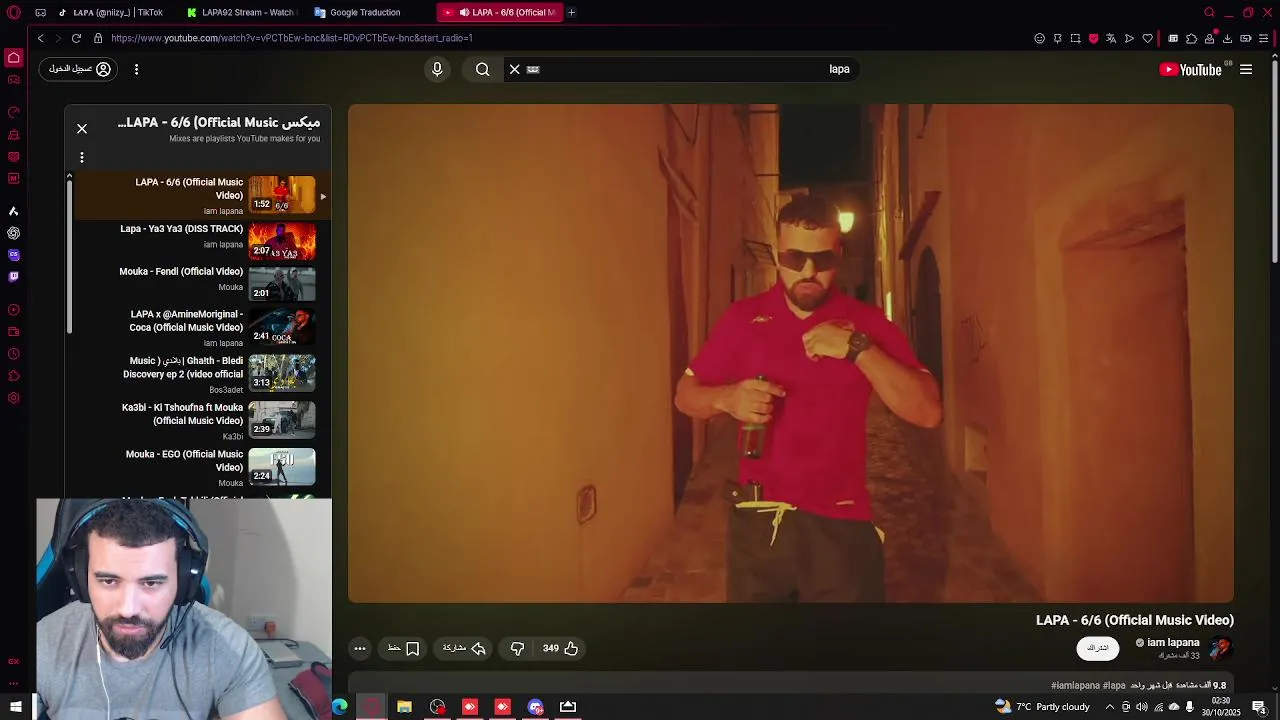Click the #lapa hashtag

pos(1114,685)
